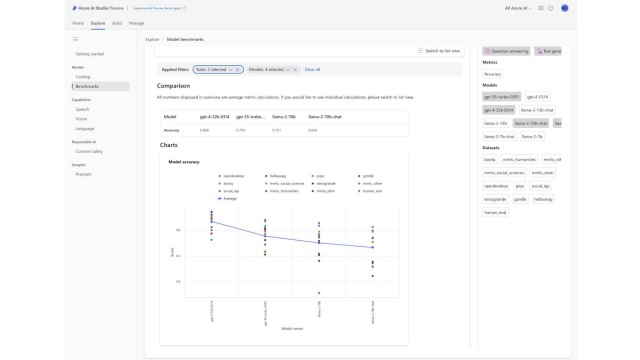Viewport: 640px width, 360px height.
Task: Open the external link icon on Supplemental Preview Terms
Action: click(x=184, y=8)
